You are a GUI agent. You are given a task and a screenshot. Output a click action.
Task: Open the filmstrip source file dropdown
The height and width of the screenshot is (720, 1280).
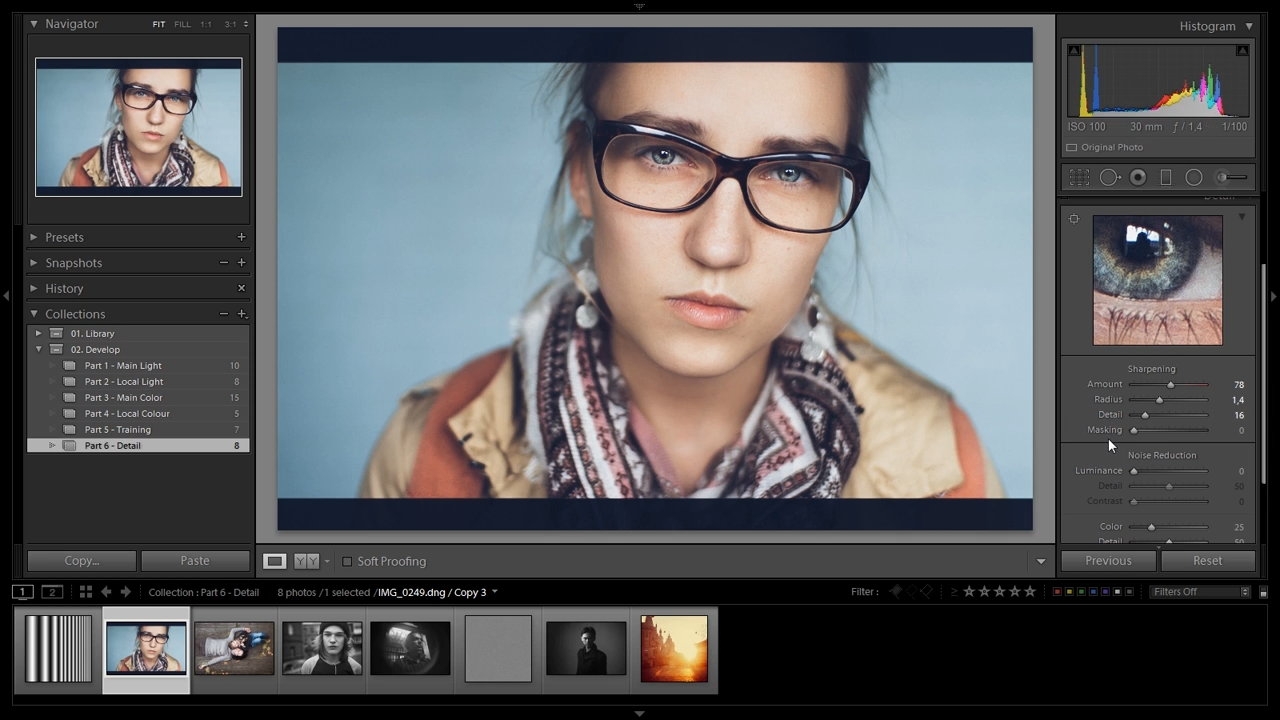pyautogui.click(x=494, y=592)
